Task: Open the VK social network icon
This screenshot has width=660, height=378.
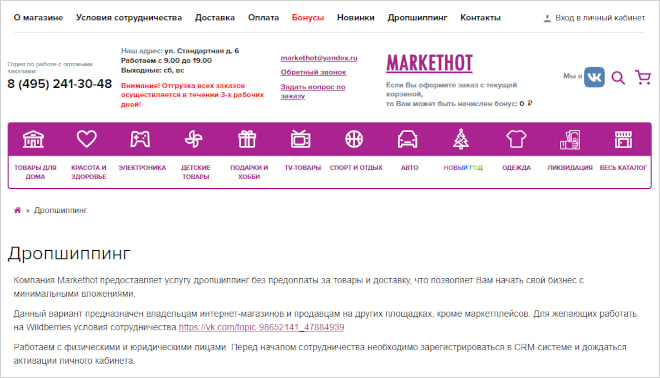Action: tap(594, 77)
